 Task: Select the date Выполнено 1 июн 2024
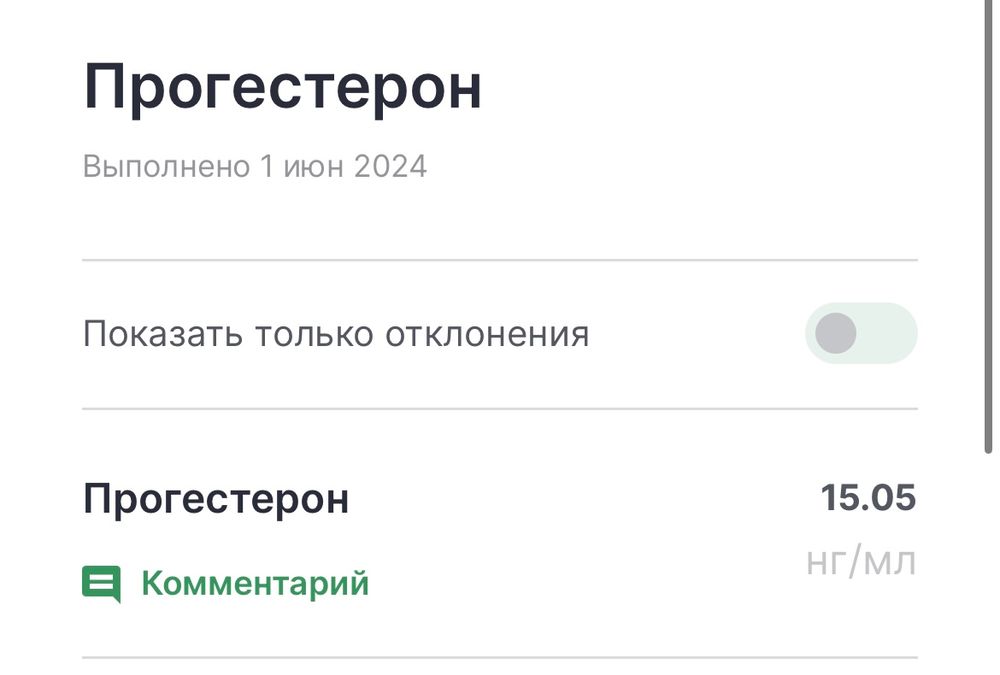point(255,166)
